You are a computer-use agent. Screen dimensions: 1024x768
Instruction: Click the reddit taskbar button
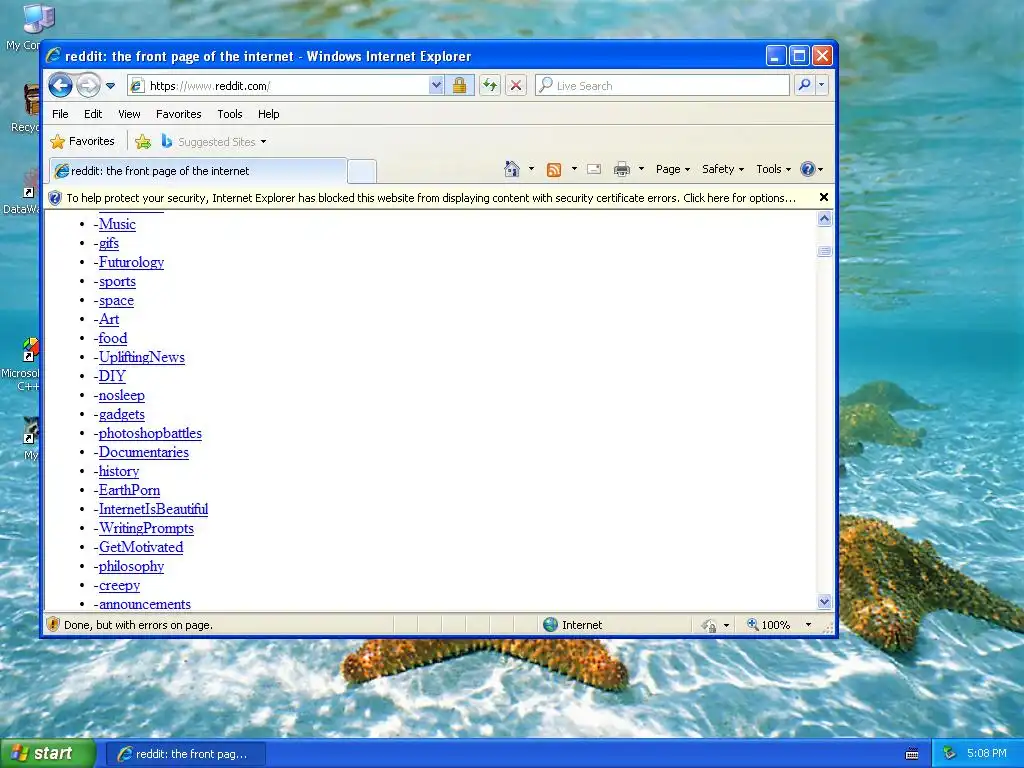point(185,754)
